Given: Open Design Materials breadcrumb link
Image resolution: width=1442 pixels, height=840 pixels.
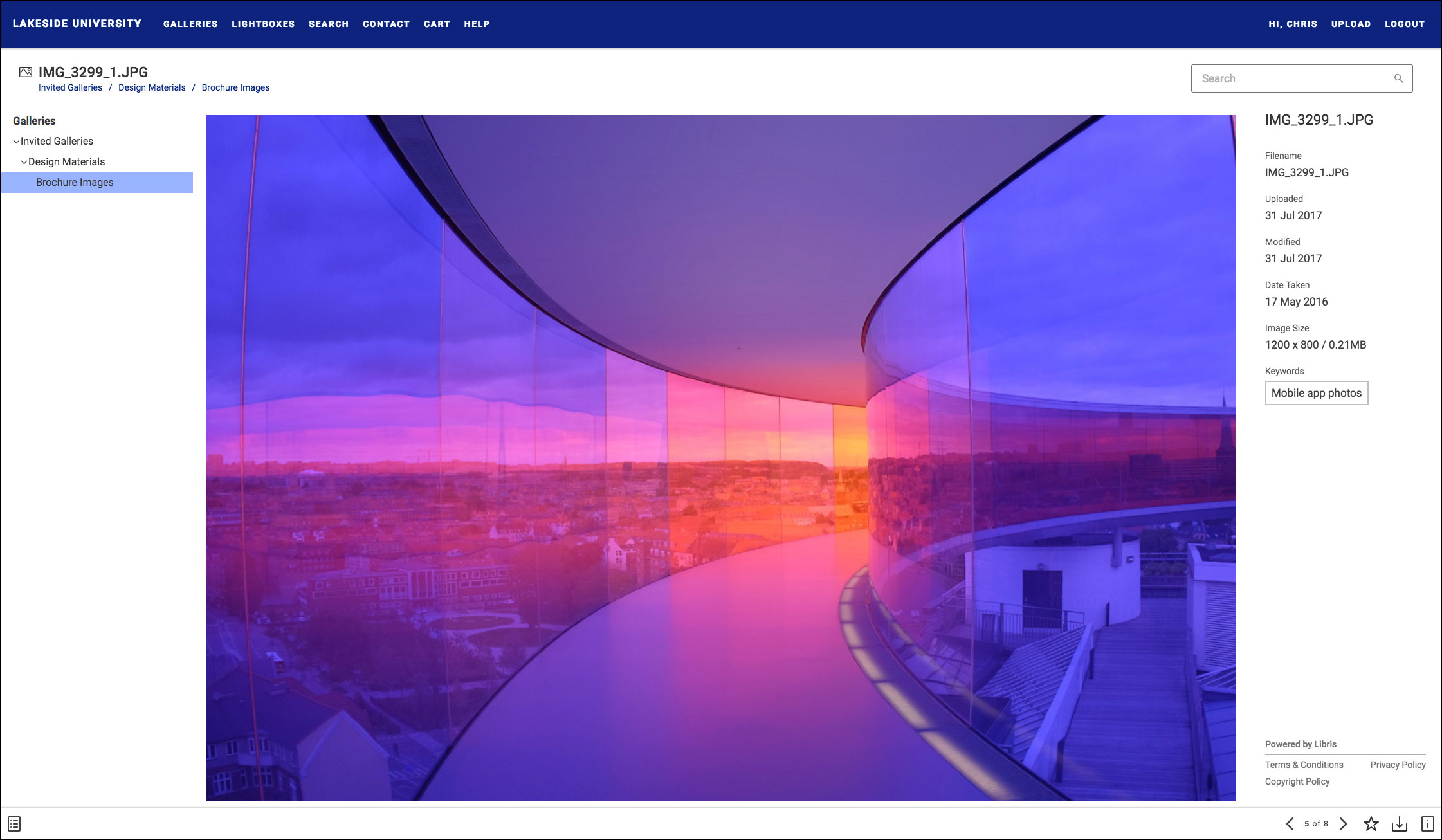Looking at the screenshot, I should (152, 87).
